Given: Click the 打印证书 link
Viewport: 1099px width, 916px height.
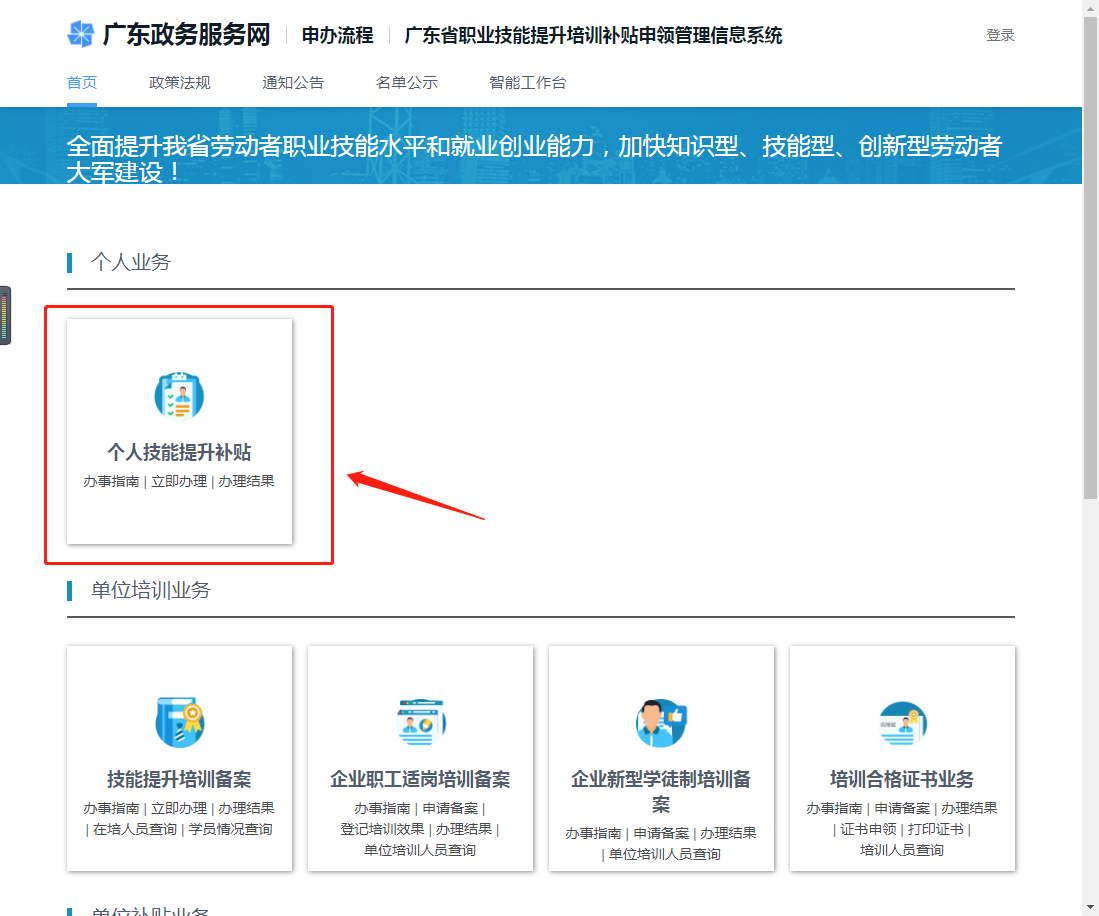Looking at the screenshot, I should coord(936,829).
